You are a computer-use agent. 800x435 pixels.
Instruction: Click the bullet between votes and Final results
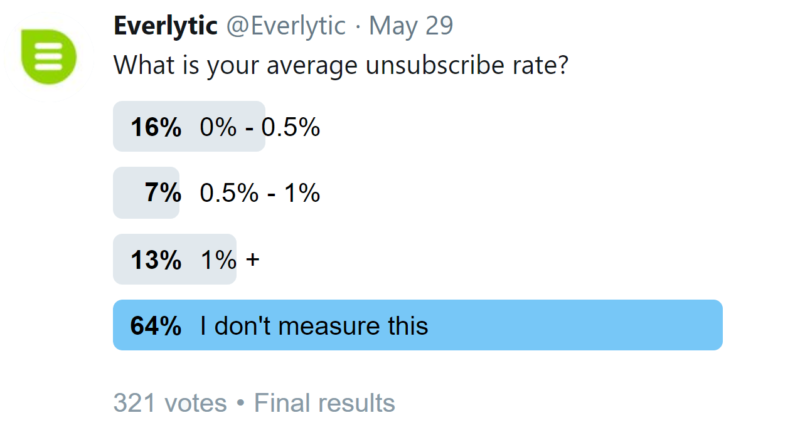coord(240,403)
